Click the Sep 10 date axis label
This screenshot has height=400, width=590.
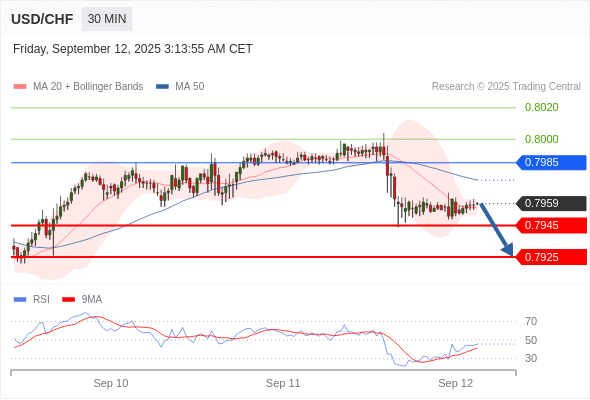(111, 383)
